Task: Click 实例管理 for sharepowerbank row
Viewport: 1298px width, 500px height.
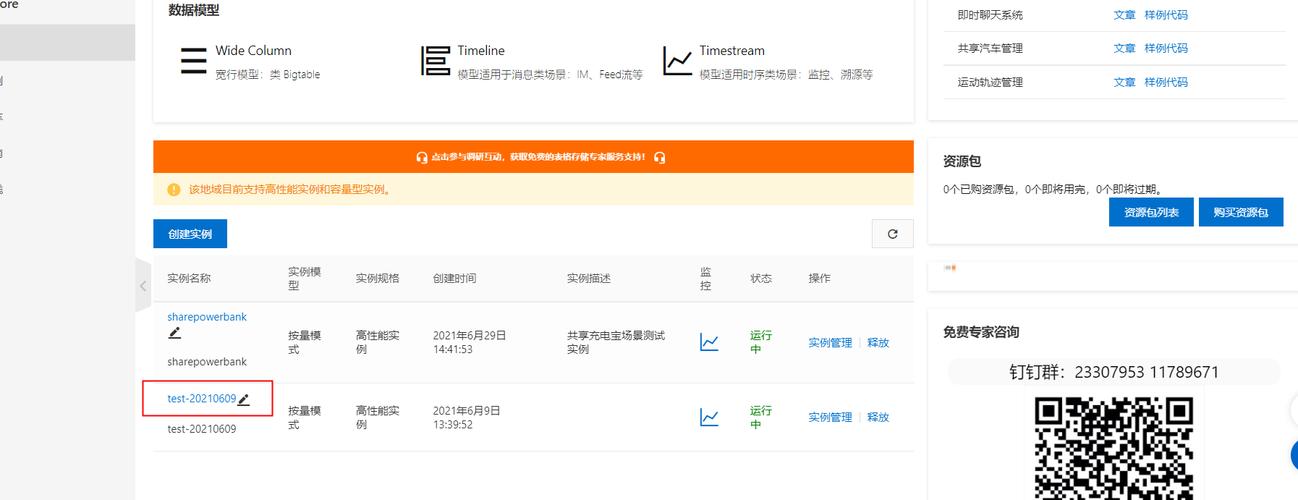Action: (830, 343)
